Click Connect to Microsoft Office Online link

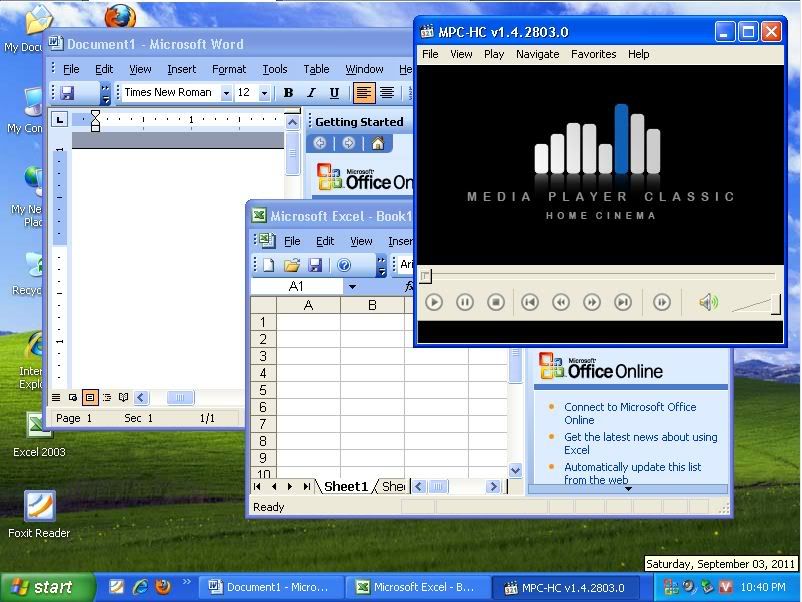click(x=630, y=413)
